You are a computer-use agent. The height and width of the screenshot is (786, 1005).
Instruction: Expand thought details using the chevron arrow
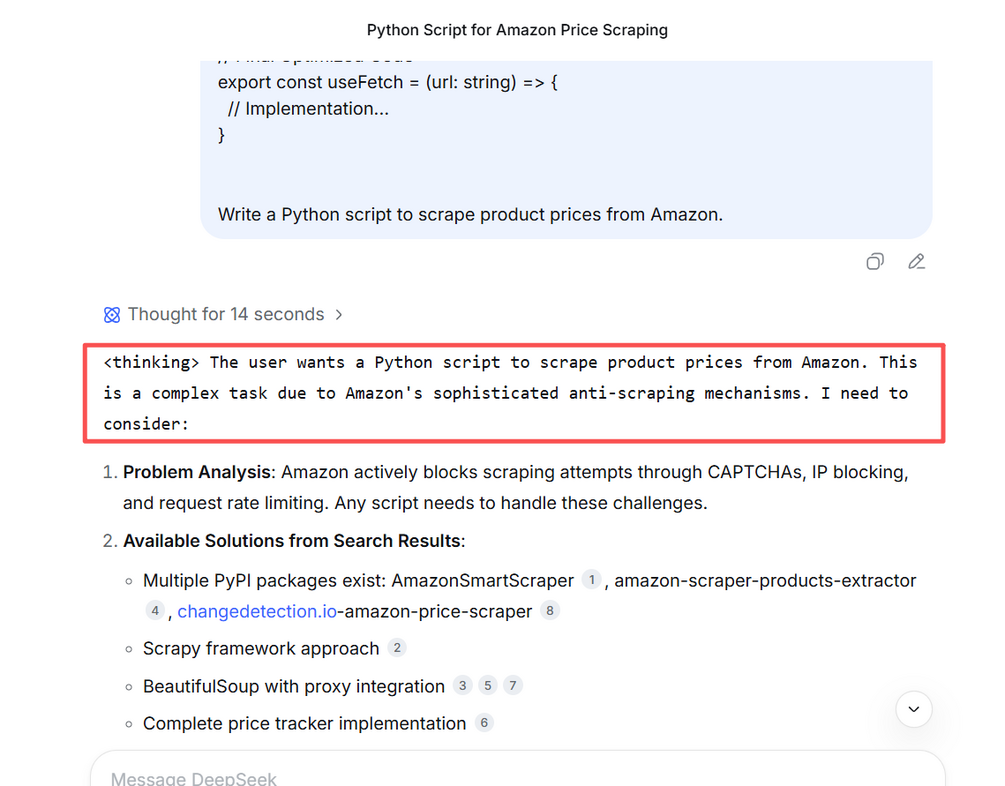click(339, 315)
